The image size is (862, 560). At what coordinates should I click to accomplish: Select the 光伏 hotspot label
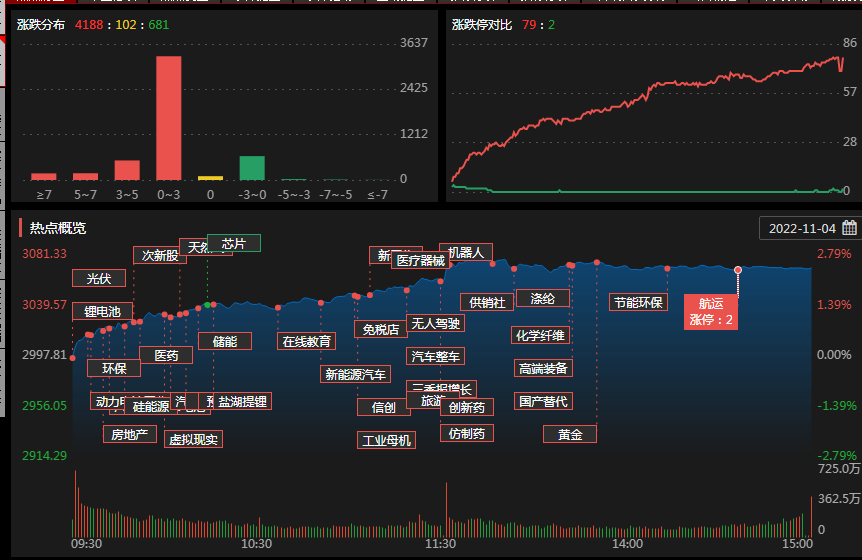[x=99, y=279]
